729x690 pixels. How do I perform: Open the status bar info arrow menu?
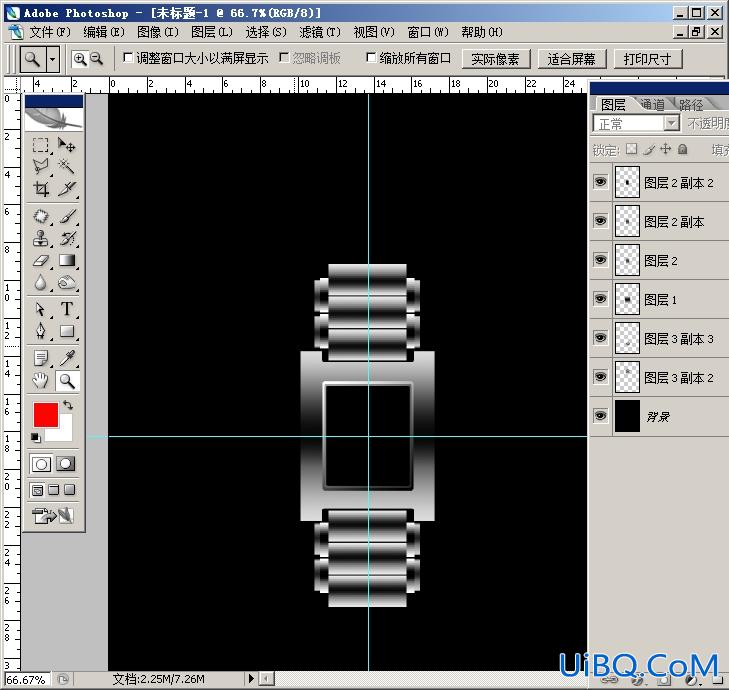tap(251, 678)
